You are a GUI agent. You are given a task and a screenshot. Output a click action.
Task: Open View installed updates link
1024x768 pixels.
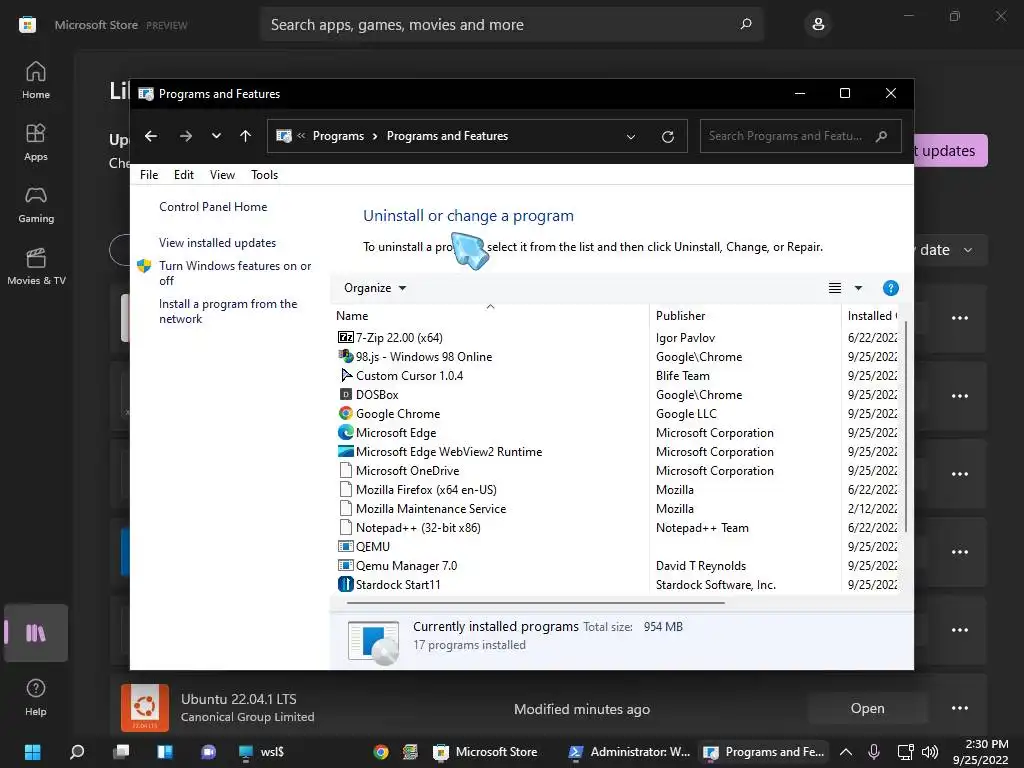click(x=217, y=243)
